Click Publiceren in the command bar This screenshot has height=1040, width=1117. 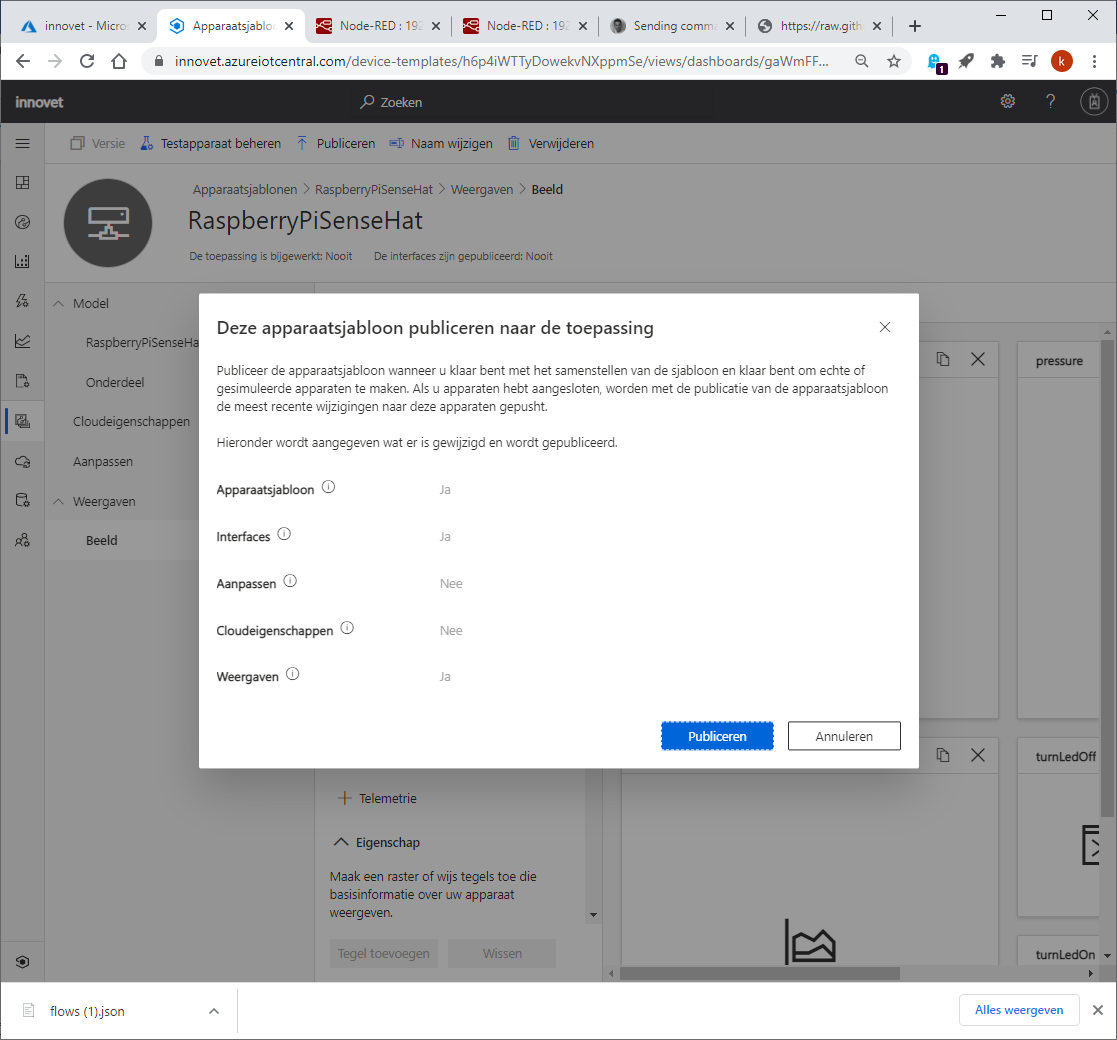coord(336,143)
